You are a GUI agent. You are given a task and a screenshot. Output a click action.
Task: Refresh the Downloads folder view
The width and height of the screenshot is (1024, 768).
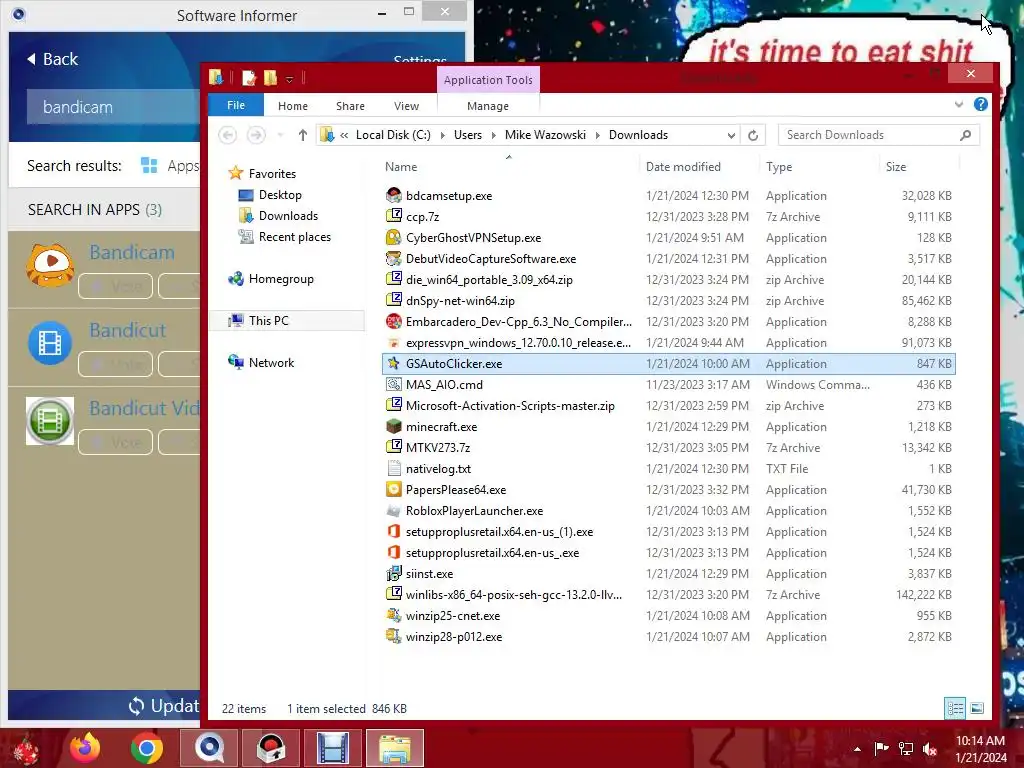(753, 135)
